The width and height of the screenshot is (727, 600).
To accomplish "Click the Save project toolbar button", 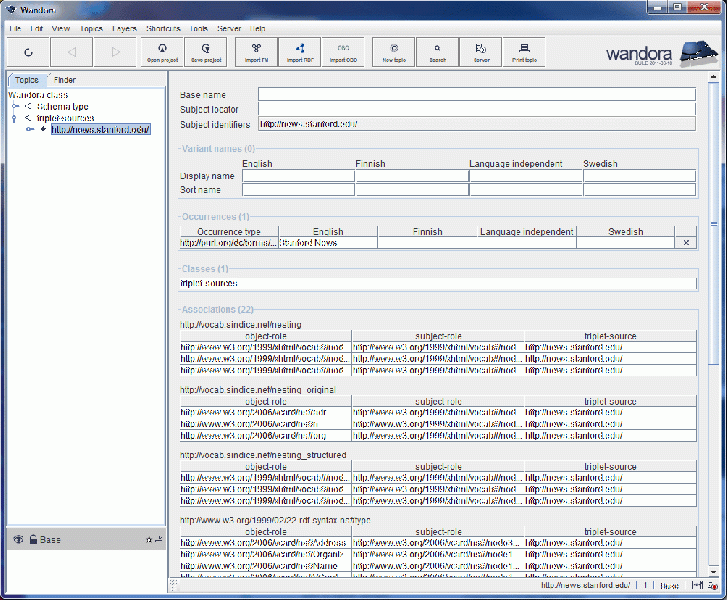I will point(205,51).
